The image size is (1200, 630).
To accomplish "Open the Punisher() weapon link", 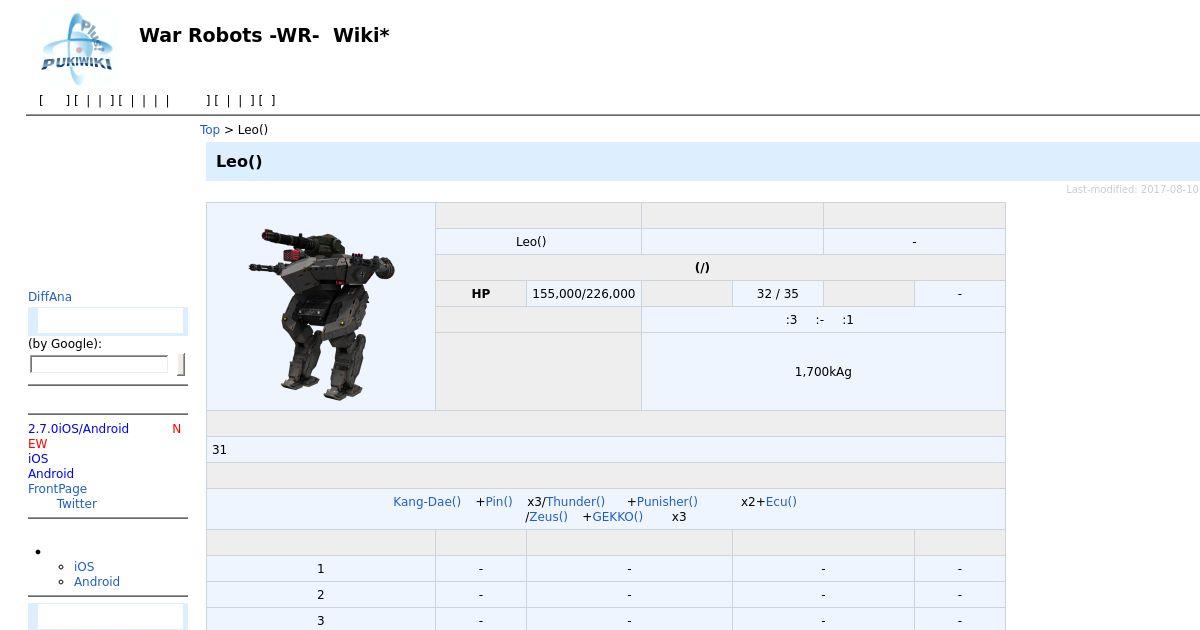I will click(667, 502).
